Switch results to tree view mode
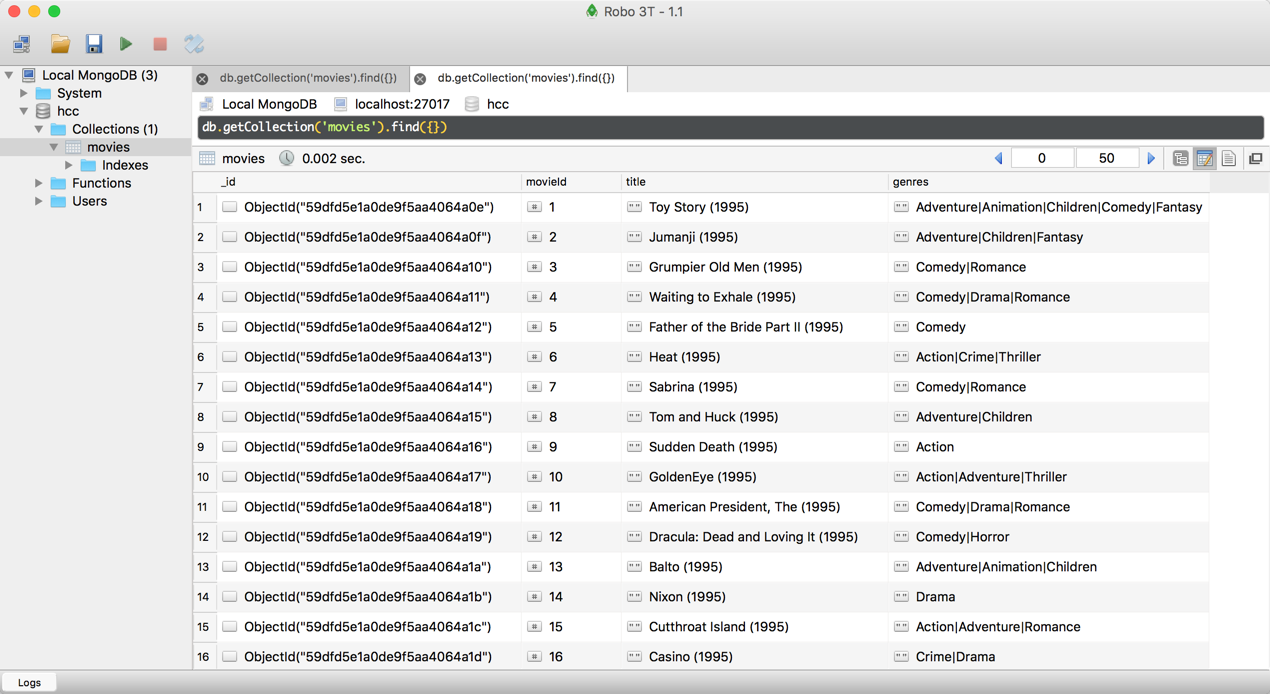Image resolution: width=1270 pixels, height=694 pixels. pyautogui.click(x=1181, y=159)
